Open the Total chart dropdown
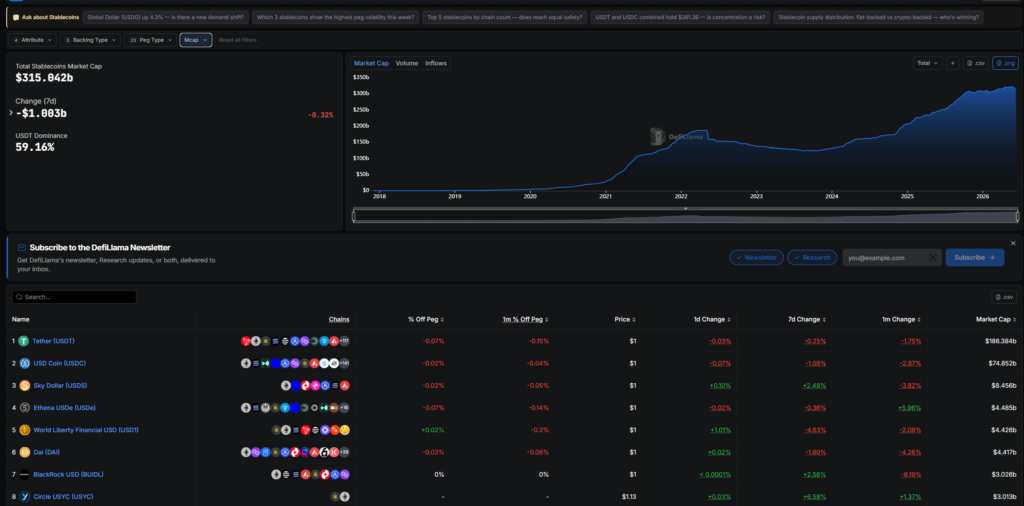Image resolution: width=1024 pixels, height=506 pixels. [928, 63]
